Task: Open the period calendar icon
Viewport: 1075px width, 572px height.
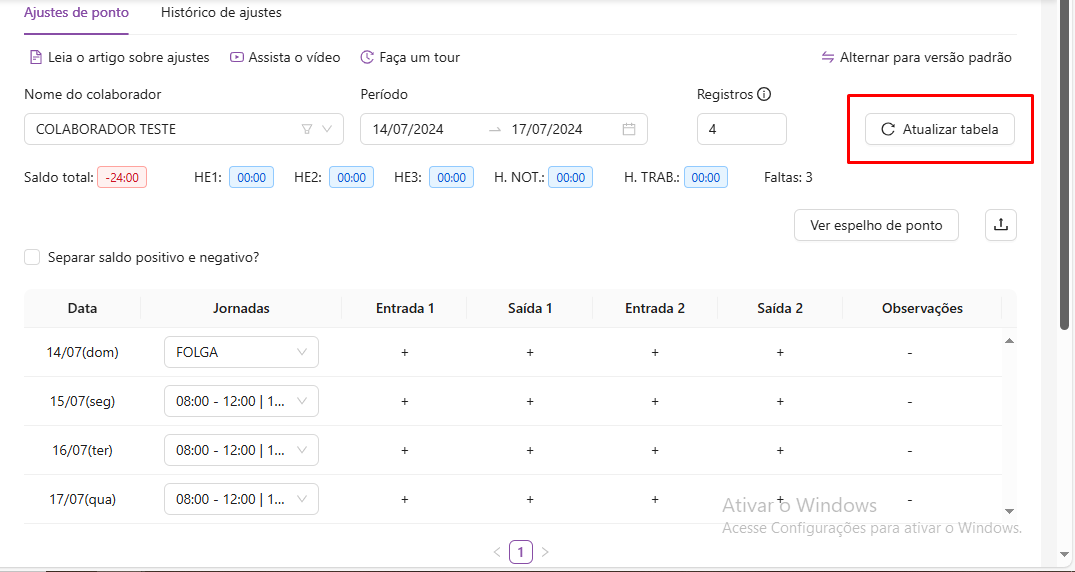Action: pyautogui.click(x=629, y=129)
